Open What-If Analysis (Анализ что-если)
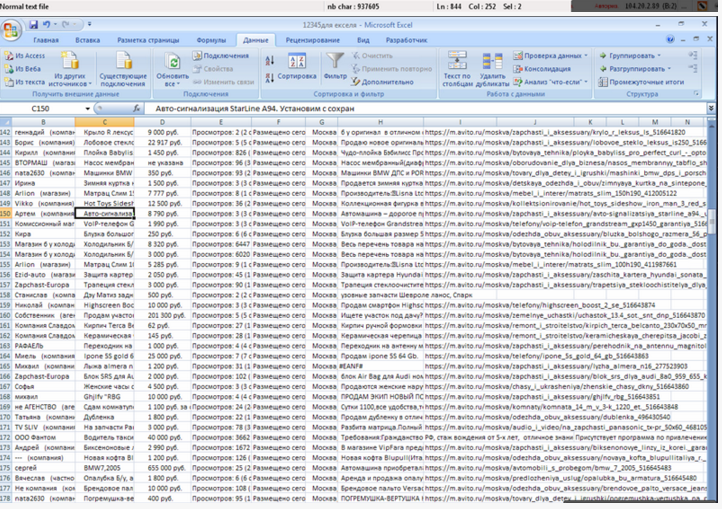The height and width of the screenshot is (509, 722). 550,82
